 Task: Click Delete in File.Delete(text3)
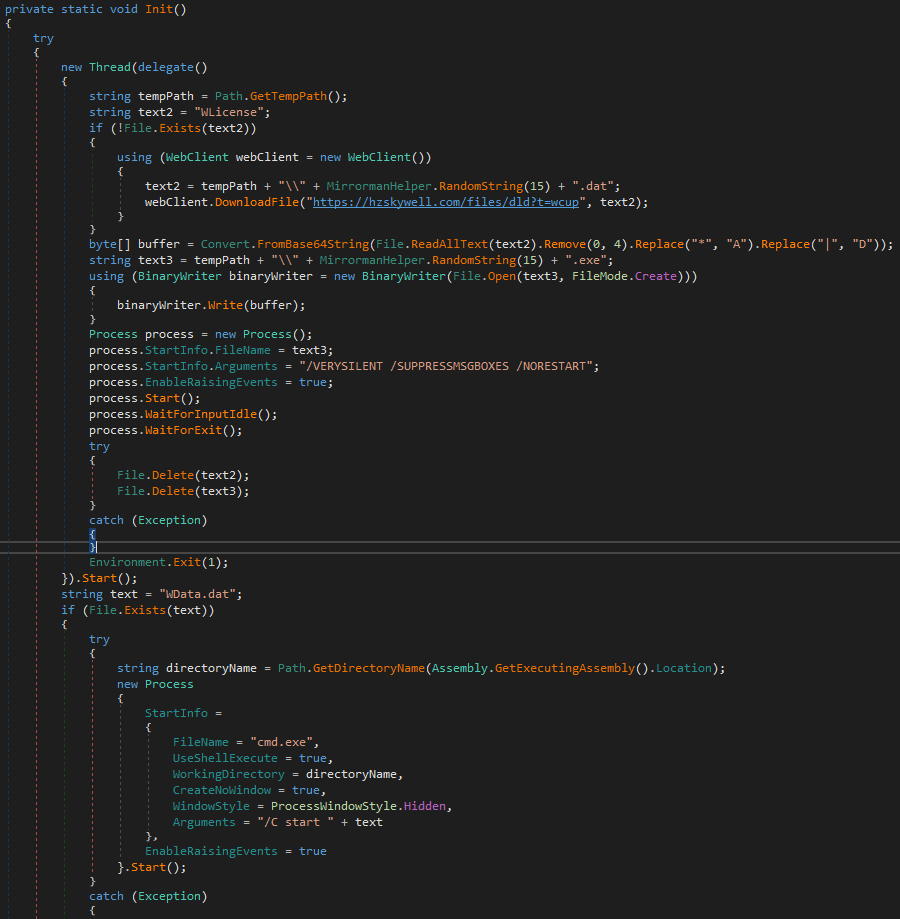click(x=173, y=491)
